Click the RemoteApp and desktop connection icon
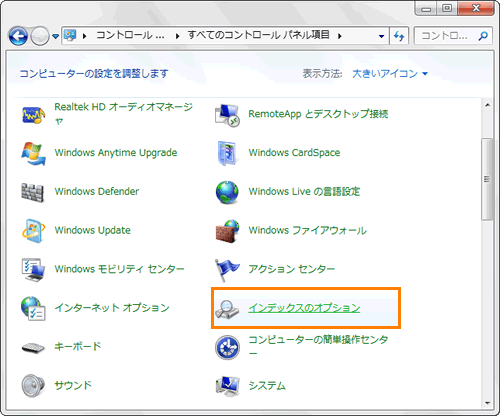The image size is (500, 416). (227, 115)
